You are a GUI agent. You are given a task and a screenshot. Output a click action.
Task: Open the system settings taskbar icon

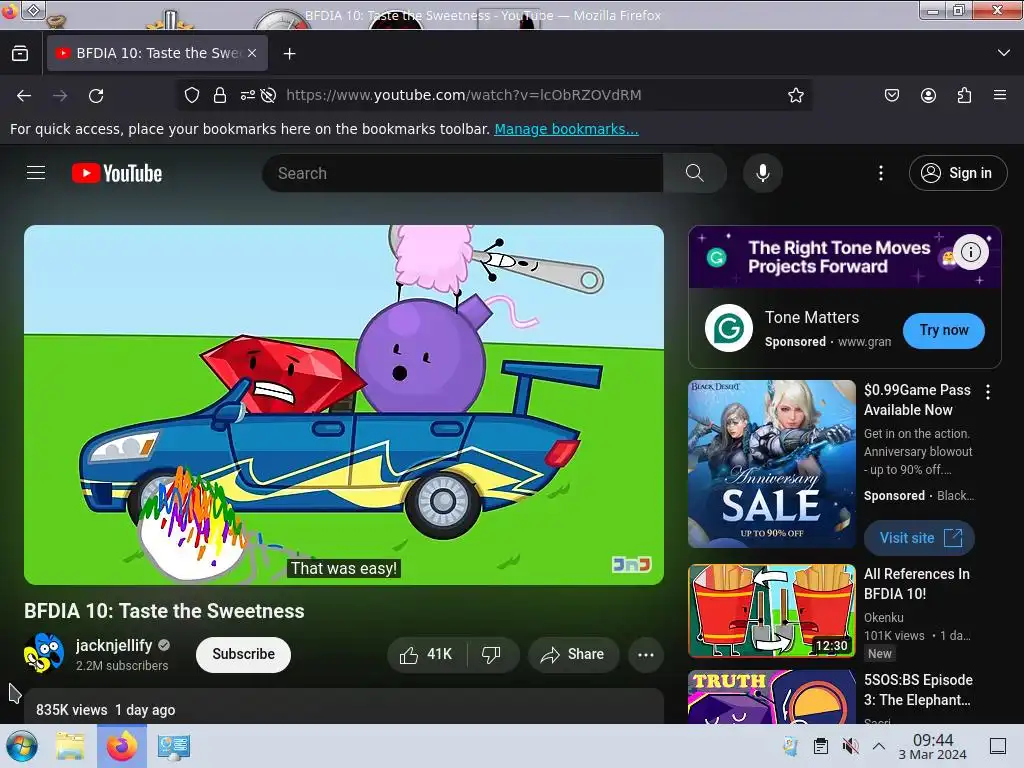[173, 746]
